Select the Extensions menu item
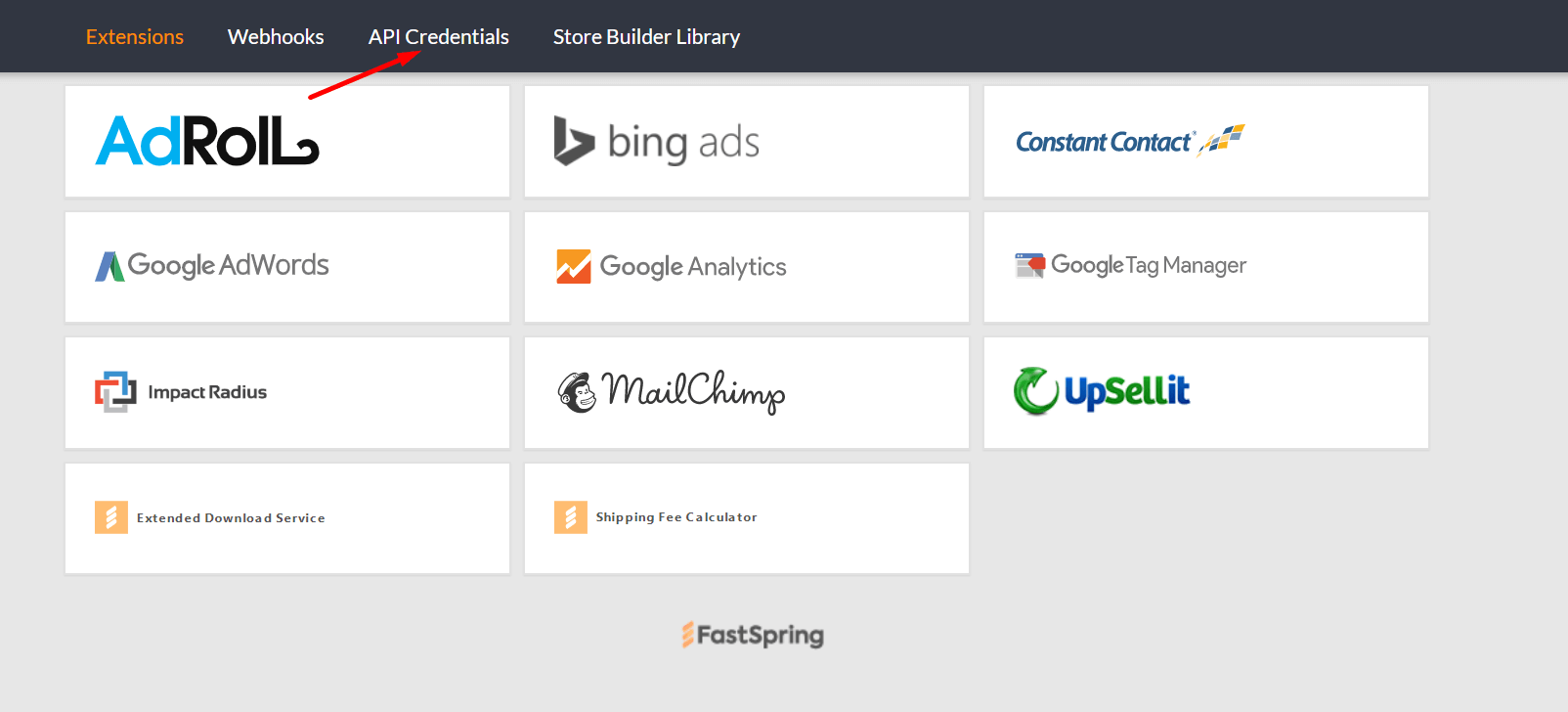The width and height of the screenshot is (1568, 712). 134,36
